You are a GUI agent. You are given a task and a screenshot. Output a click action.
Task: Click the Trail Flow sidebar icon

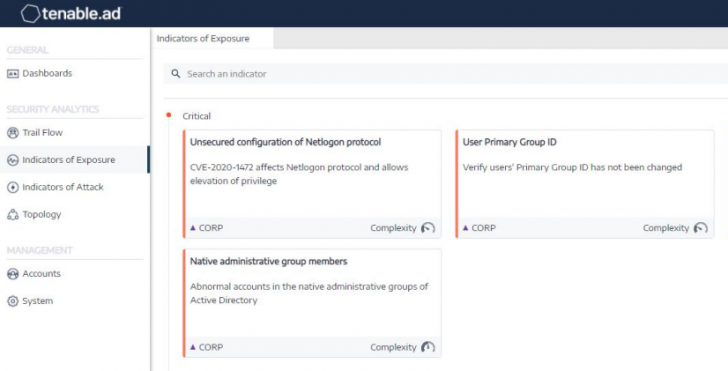[13, 133]
